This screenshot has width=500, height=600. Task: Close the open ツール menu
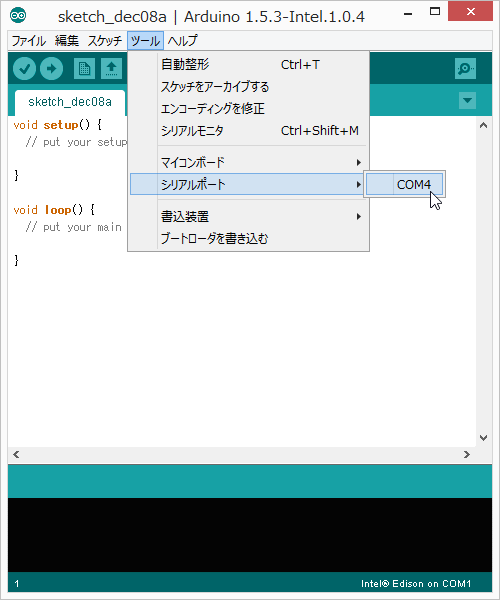145,41
